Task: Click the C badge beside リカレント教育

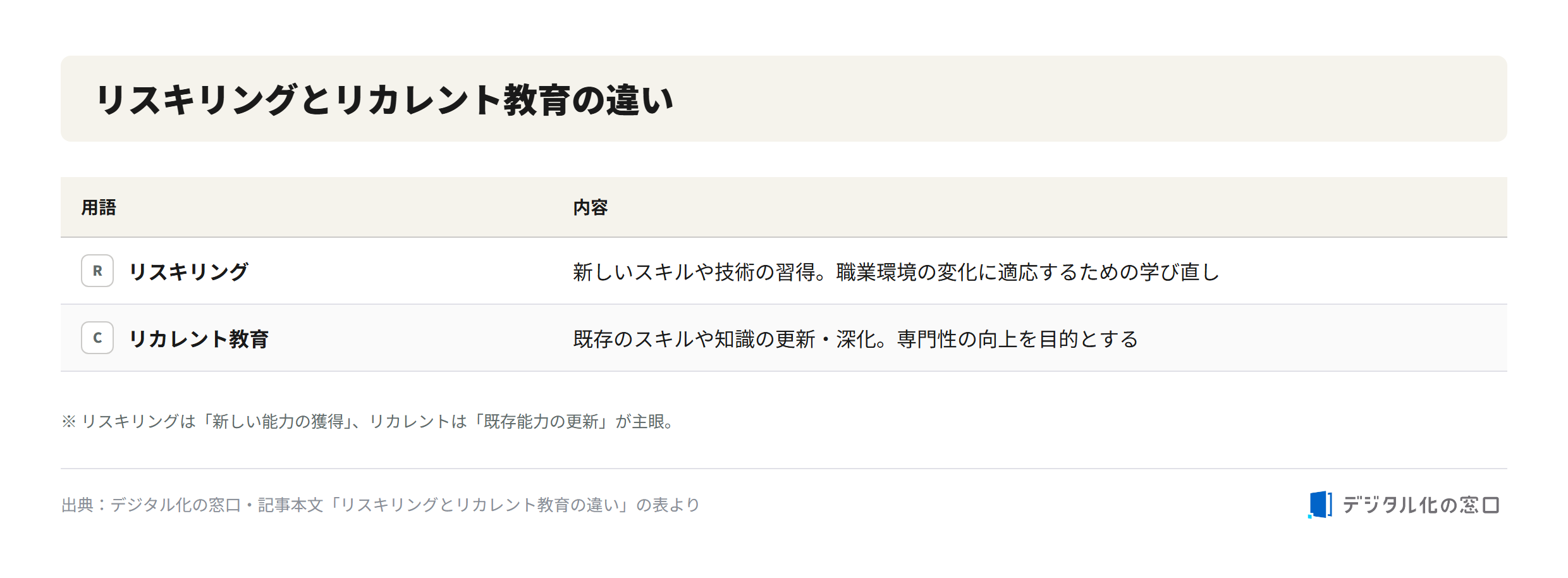Action: pyautogui.click(x=97, y=338)
